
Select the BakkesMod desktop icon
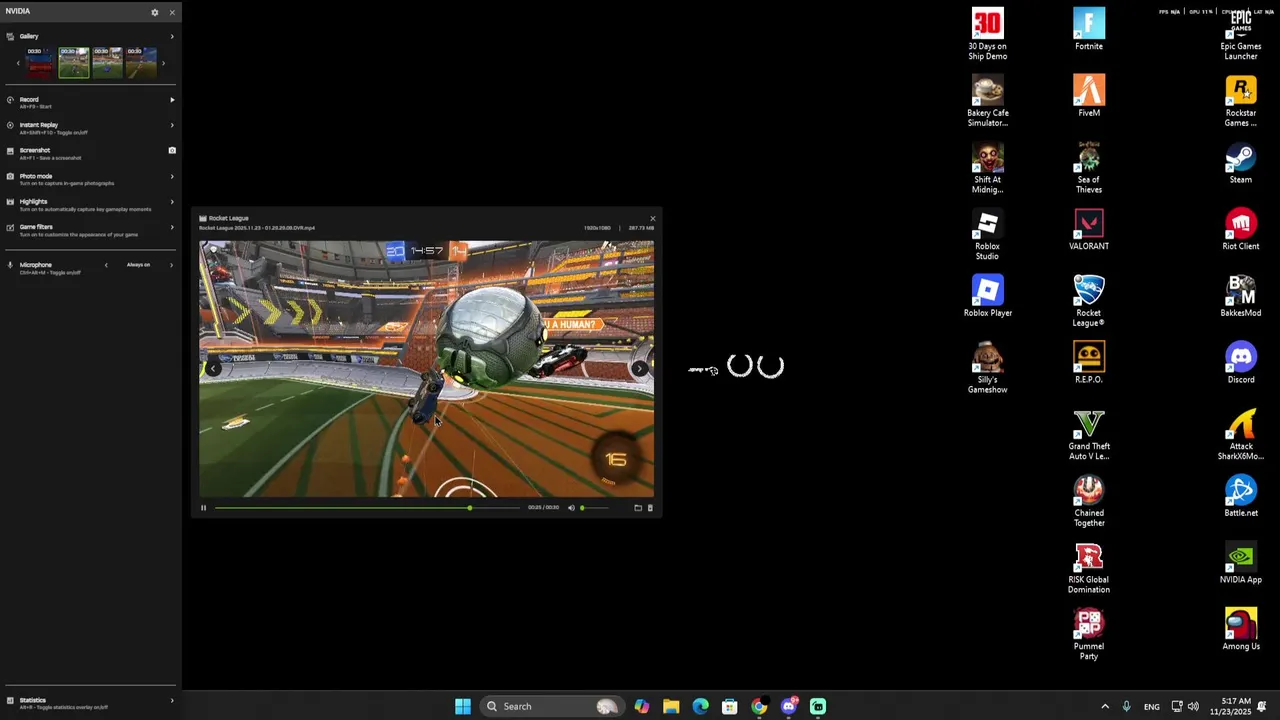tap(1241, 296)
